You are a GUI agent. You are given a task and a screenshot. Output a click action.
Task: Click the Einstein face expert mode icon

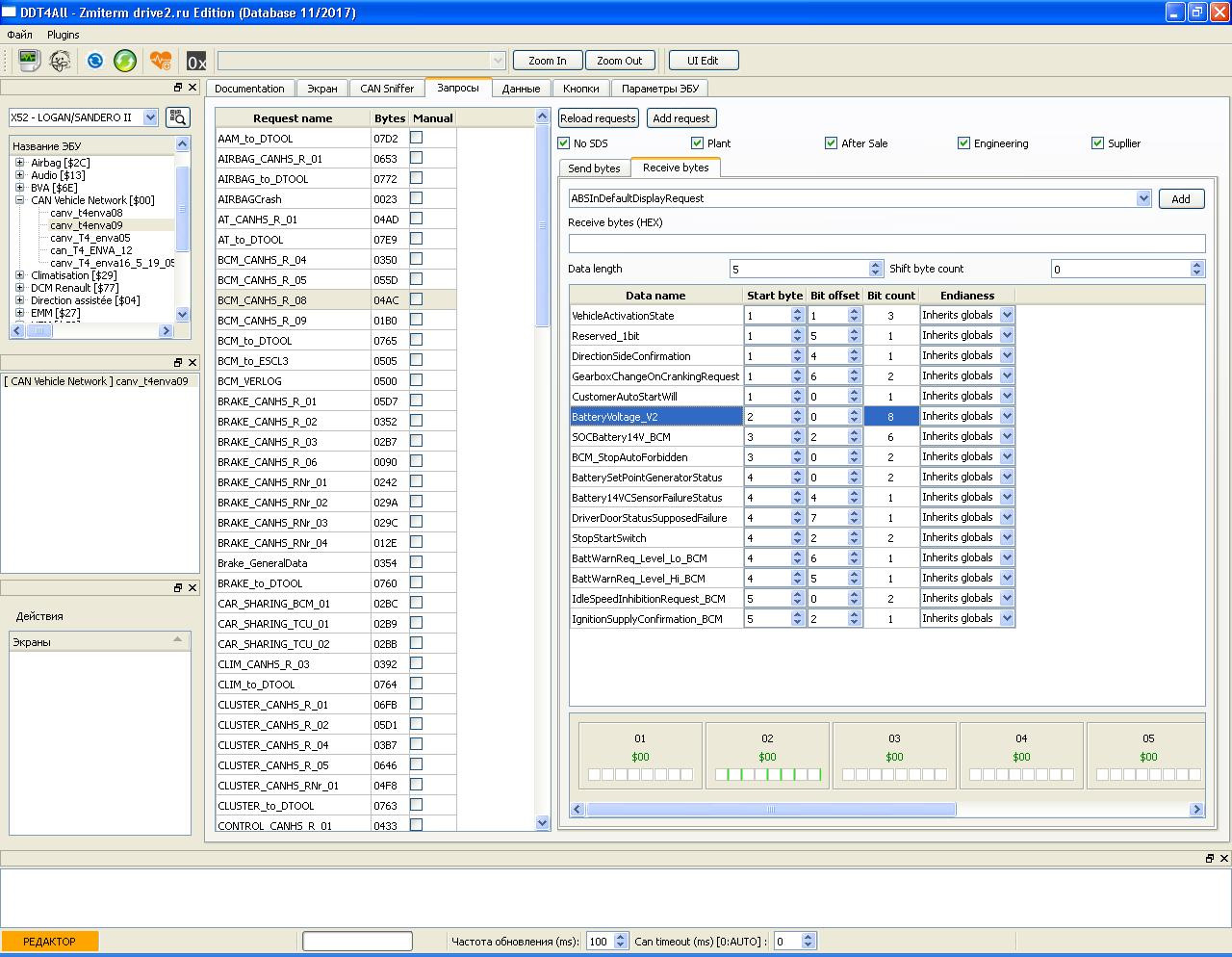click(x=60, y=61)
